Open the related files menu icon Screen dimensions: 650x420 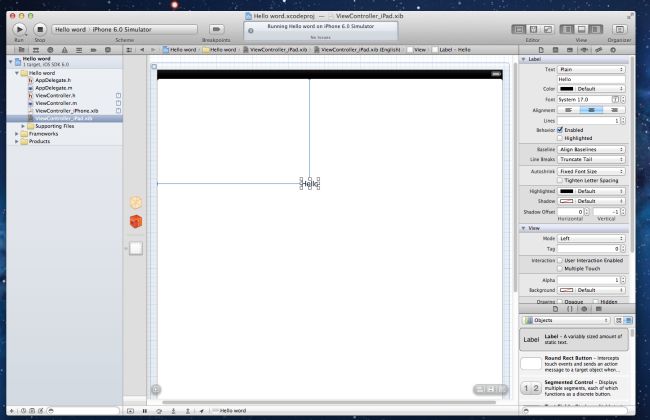pyautogui.click(x=129, y=50)
